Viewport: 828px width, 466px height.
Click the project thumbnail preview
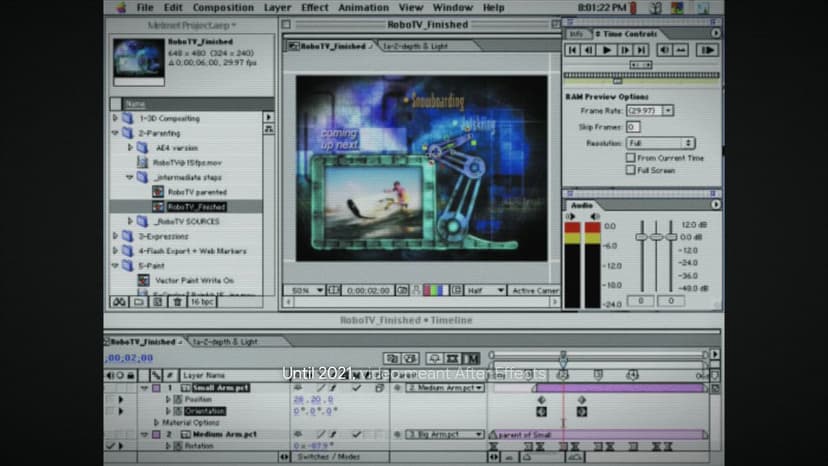point(139,59)
